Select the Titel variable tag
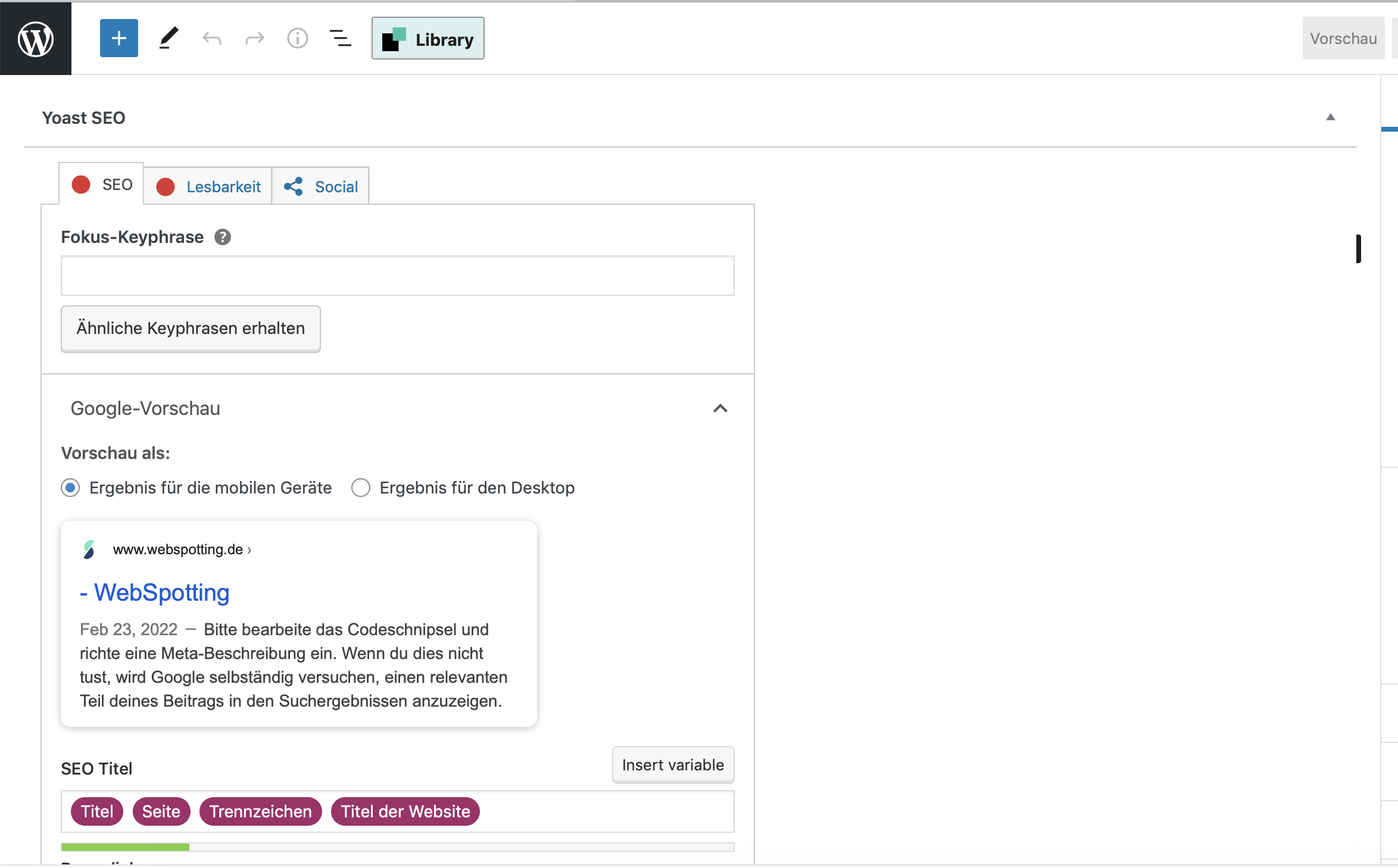Image resolution: width=1398 pixels, height=868 pixels. [x=97, y=811]
